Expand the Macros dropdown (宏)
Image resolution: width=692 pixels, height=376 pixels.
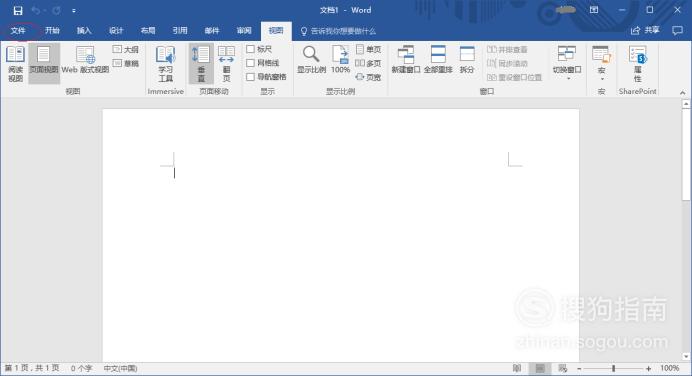point(602,63)
